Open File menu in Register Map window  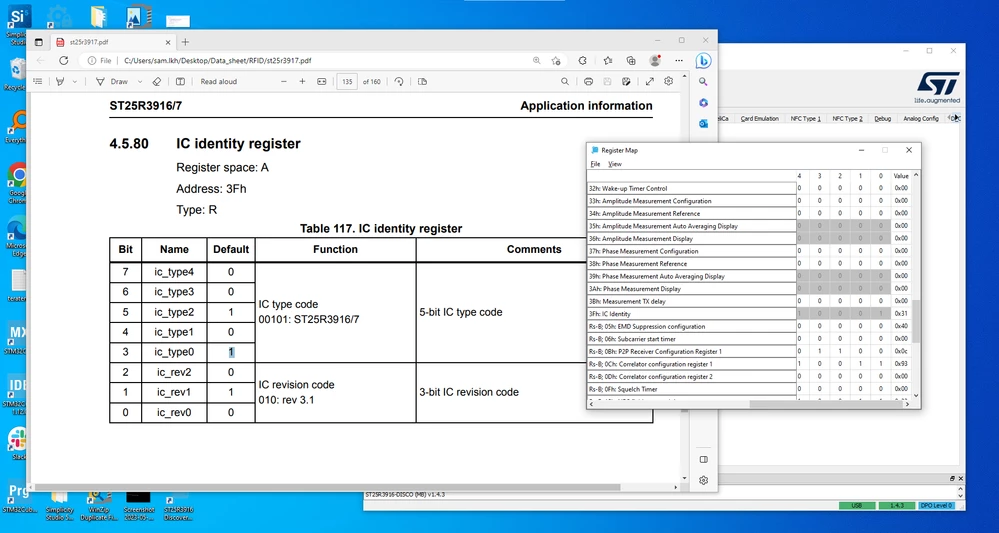[595, 164]
